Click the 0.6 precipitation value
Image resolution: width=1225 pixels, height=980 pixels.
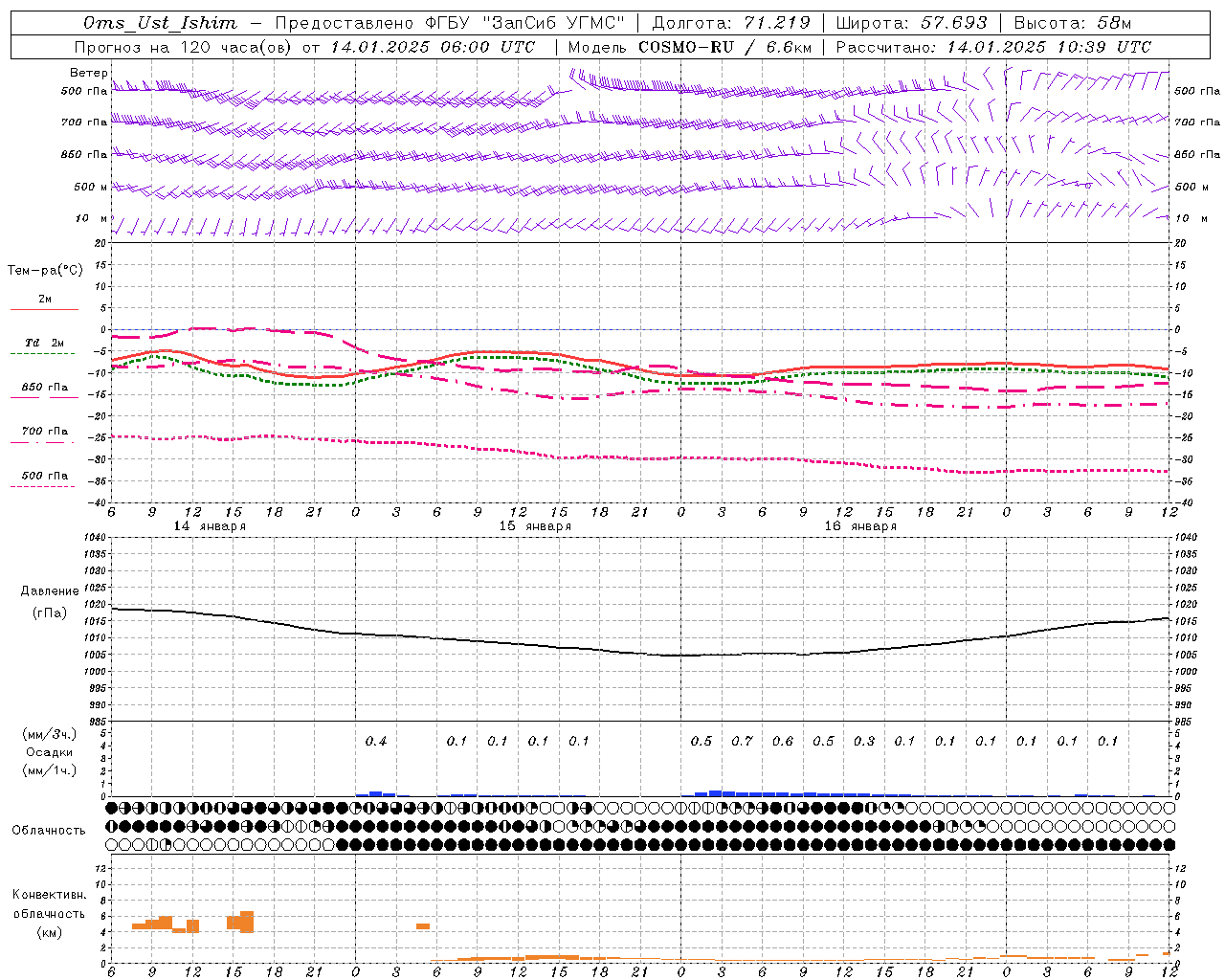pos(783,742)
